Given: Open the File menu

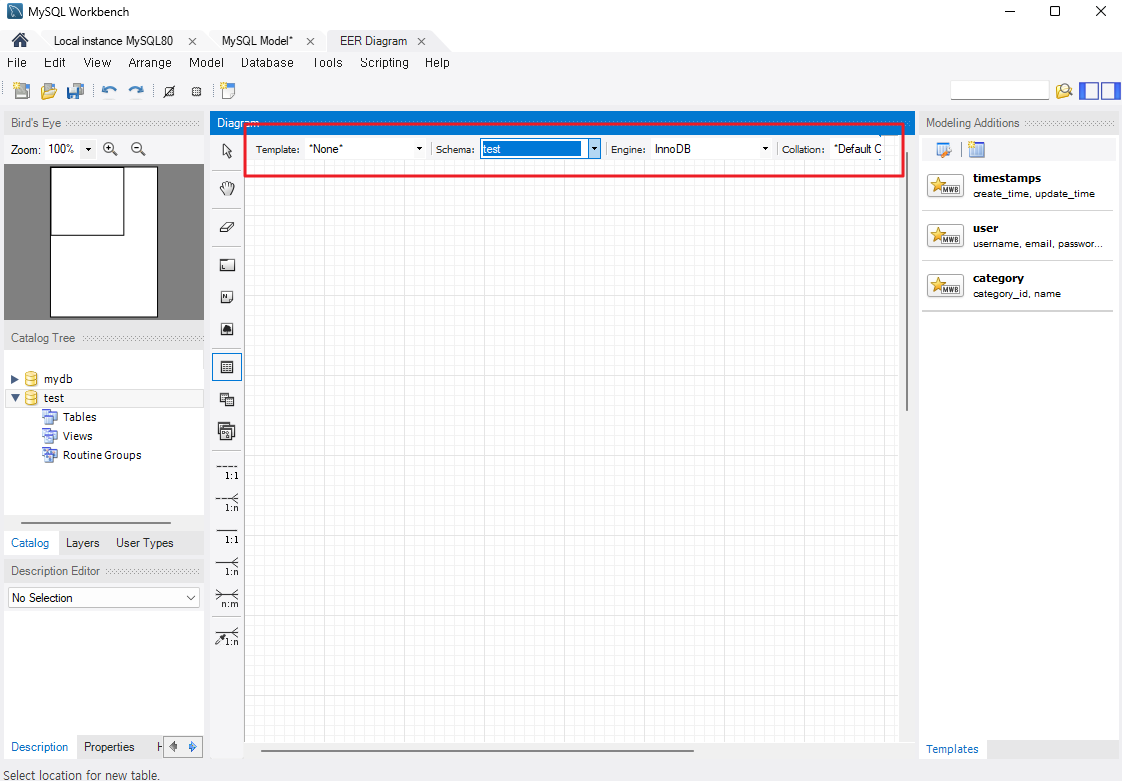Looking at the screenshot, I should pyautogui.click(x=16, y=63).
